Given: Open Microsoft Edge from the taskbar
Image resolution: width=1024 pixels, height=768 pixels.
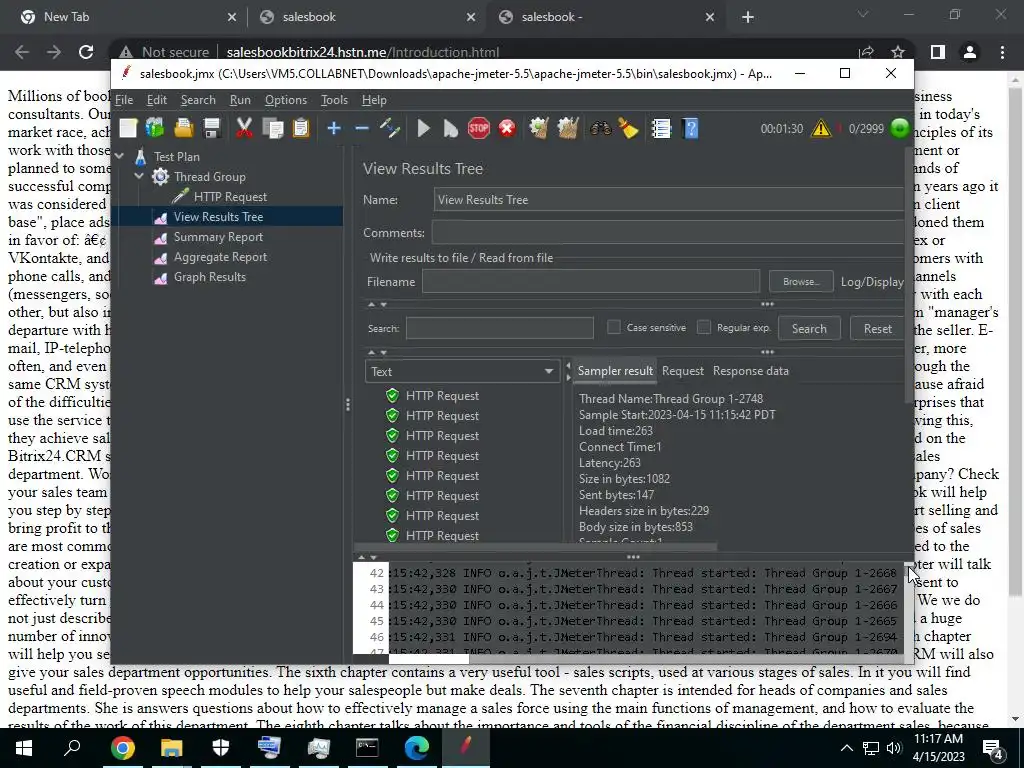Looking at the screenshot, I should tap(417, 748).
